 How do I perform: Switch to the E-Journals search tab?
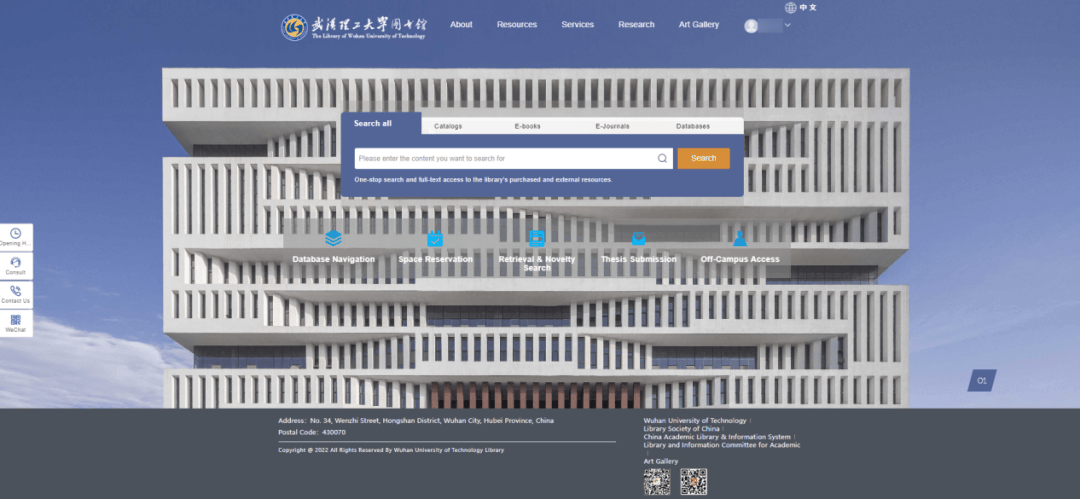coord(611,126)
